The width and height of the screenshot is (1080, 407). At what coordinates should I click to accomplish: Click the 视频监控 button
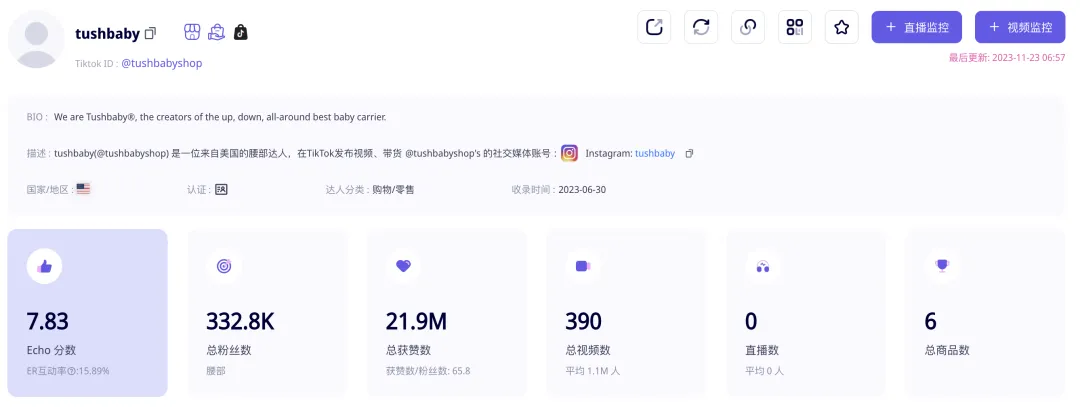[x=1019, y=27]
